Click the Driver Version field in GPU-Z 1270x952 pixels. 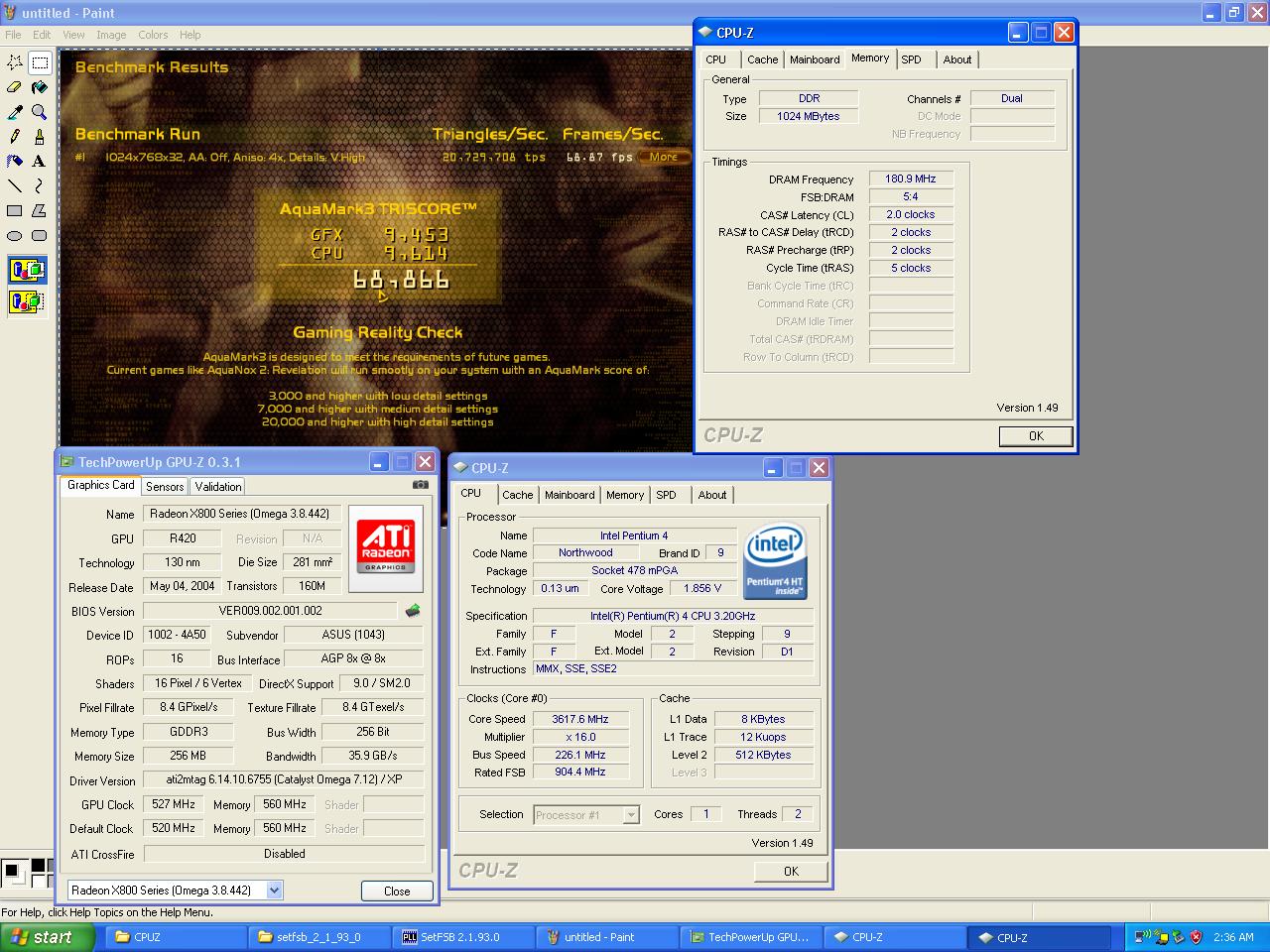coord(284,780)
